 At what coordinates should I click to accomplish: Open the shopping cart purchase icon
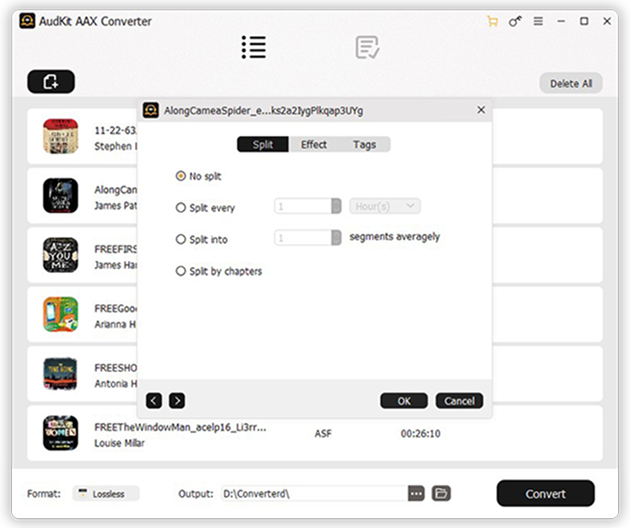tap(492, 21)
